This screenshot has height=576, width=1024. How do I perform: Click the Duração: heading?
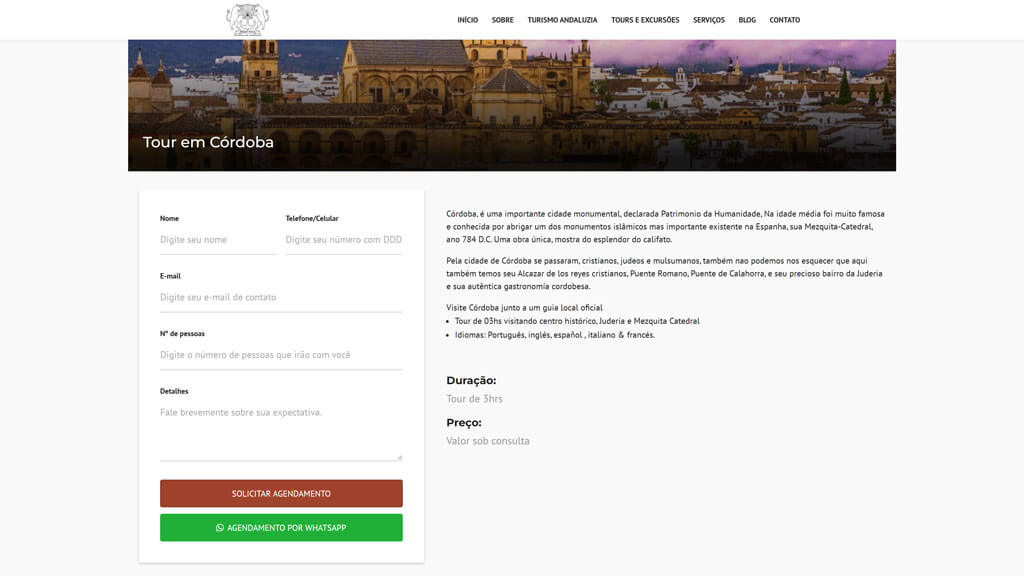pyautogui.click(x=471, y=380)
